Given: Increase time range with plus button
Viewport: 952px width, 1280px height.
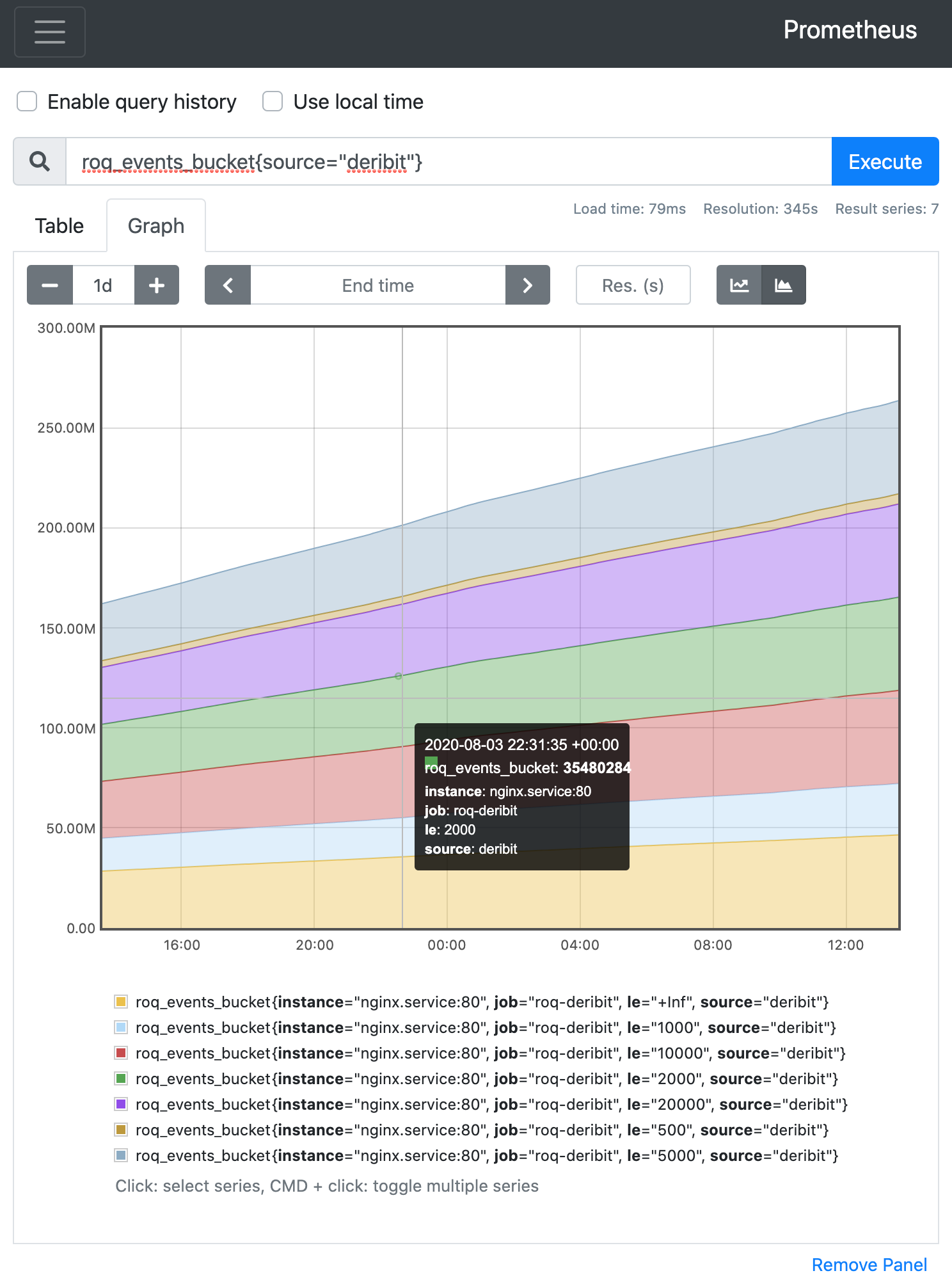Looking at the screenshot, I should [157, 285].
